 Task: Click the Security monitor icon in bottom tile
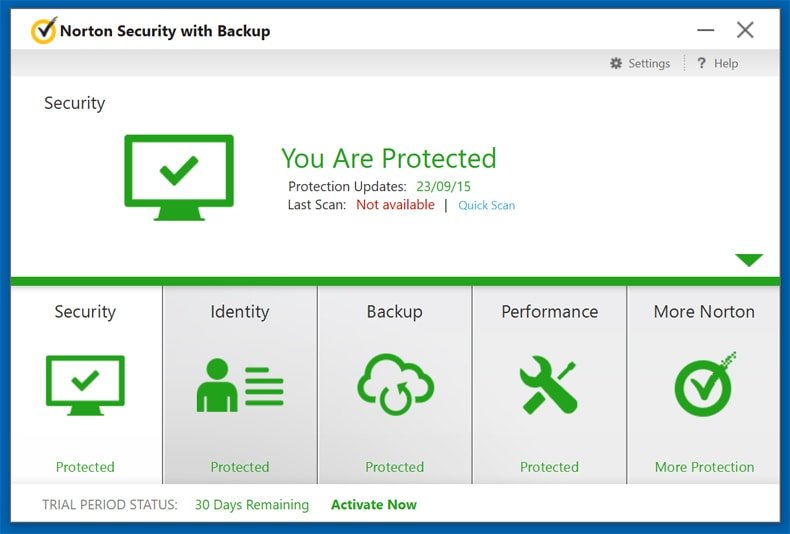(85, 385)
